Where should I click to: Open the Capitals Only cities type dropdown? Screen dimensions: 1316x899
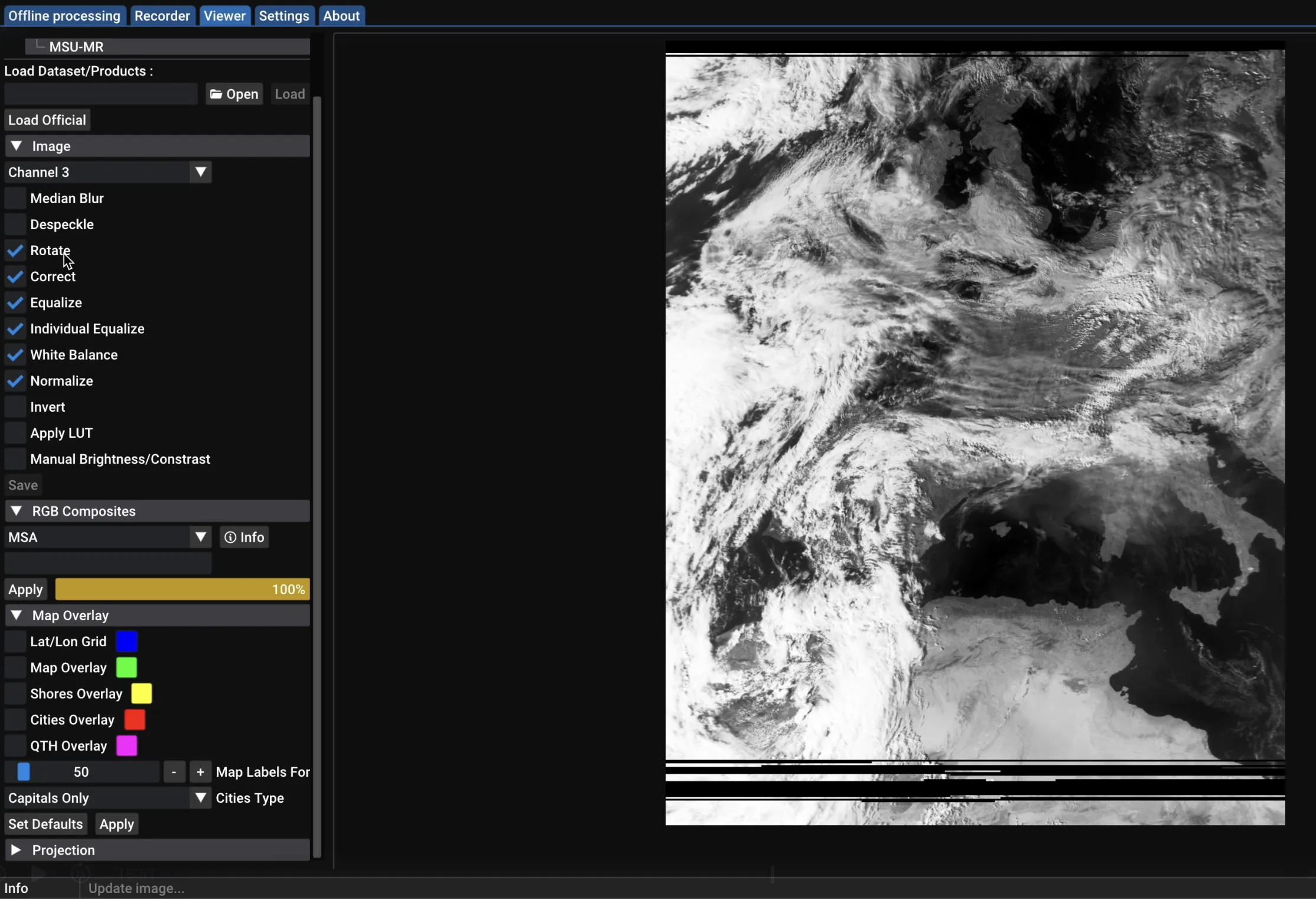(x=201, y=798)
